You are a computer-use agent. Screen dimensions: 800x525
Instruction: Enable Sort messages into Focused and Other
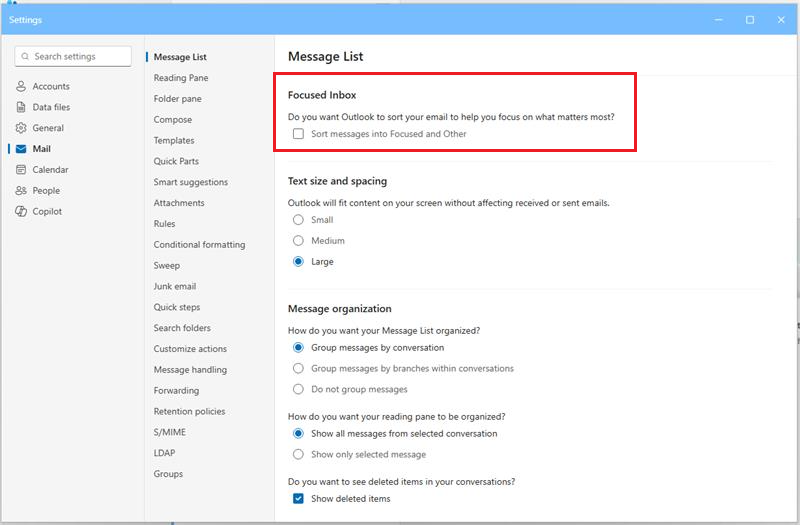298,134
